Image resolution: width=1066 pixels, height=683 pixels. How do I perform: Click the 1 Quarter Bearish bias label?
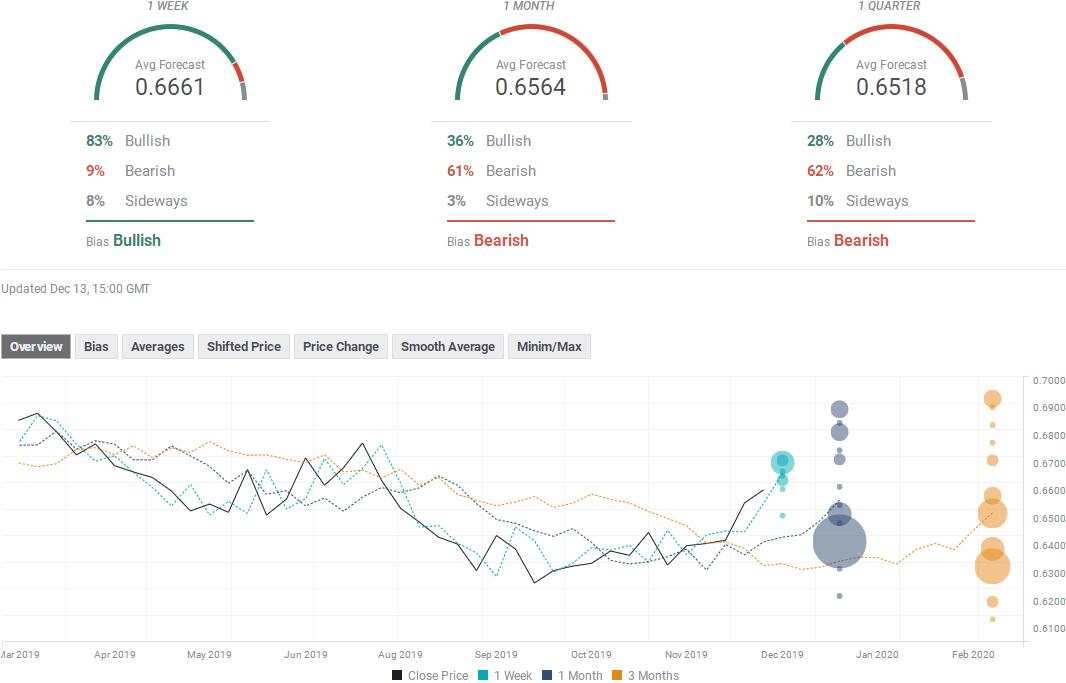click(x=861, y=241)
